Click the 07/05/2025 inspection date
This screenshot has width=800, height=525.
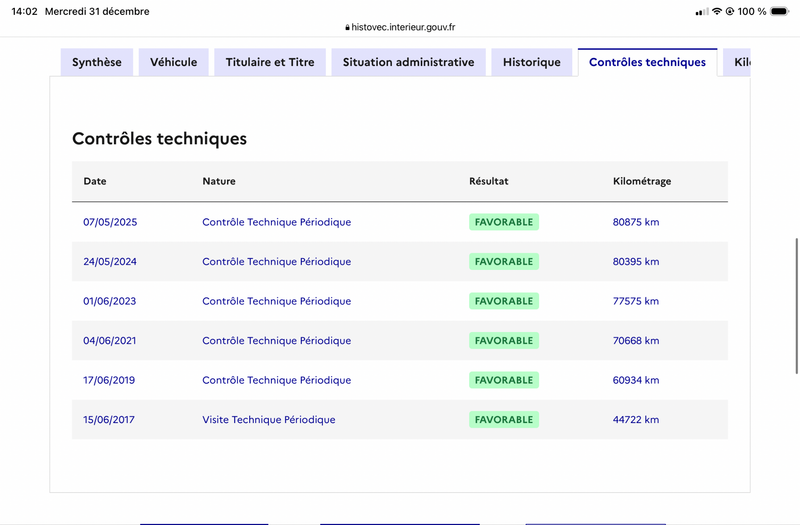[110, 222]
